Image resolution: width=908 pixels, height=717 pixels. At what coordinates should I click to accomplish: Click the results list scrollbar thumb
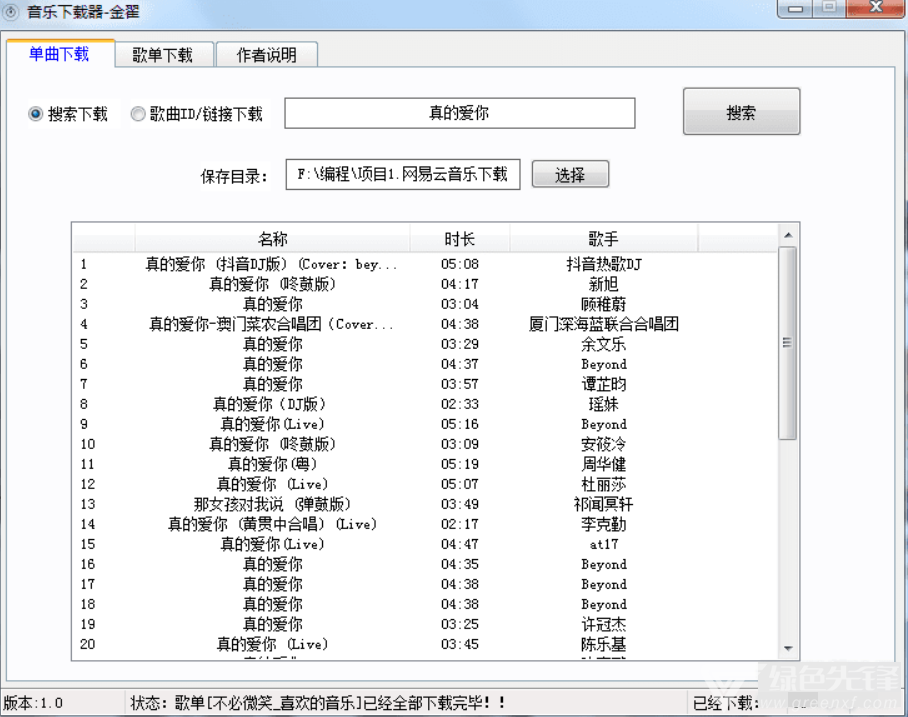(x=788, y=343)
